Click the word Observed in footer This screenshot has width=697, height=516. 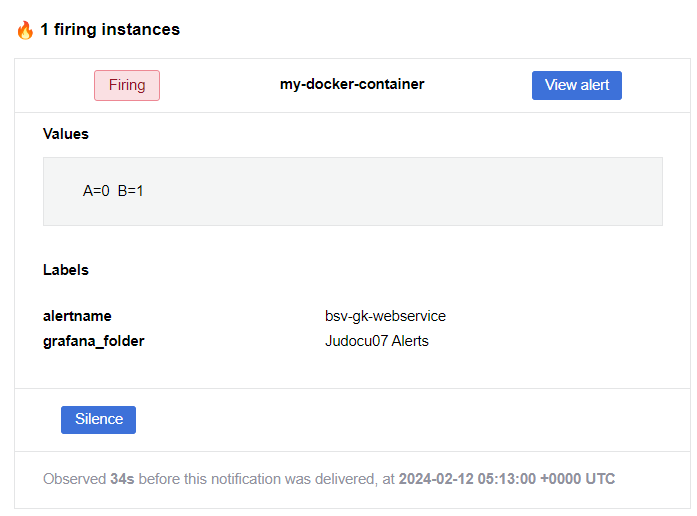(74, 479)
